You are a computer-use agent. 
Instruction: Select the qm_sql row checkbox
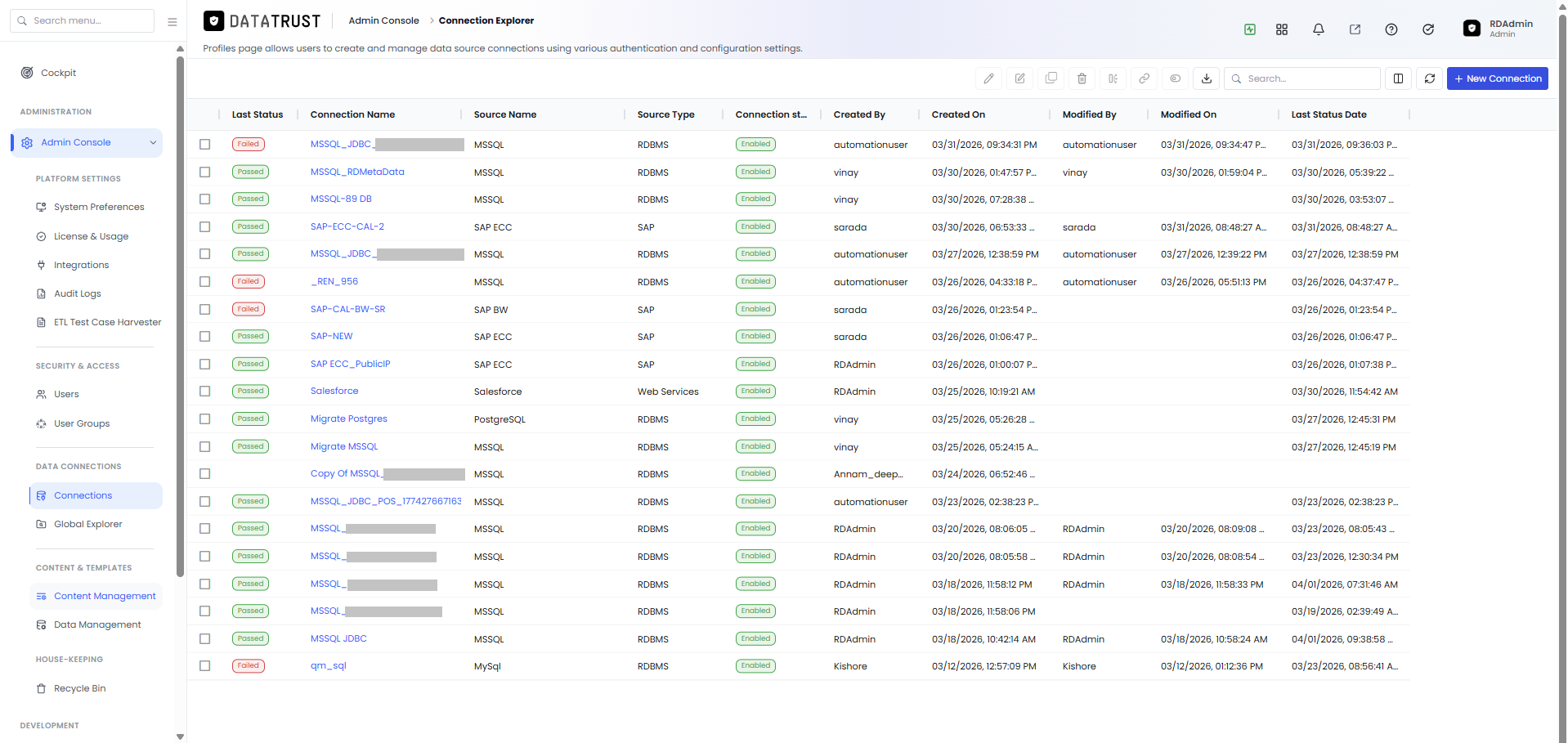click(x=204, y=665)
